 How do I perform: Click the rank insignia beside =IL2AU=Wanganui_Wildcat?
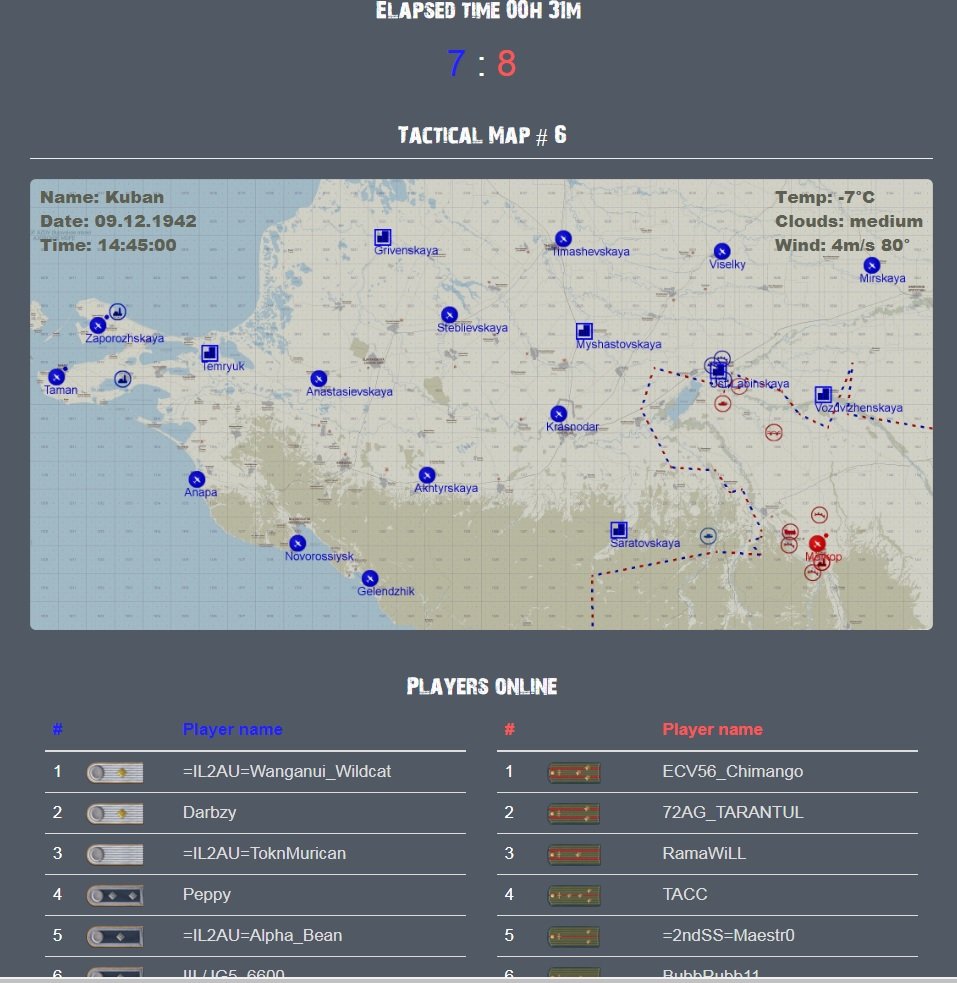pyautogui.click(x=115, y=772)
